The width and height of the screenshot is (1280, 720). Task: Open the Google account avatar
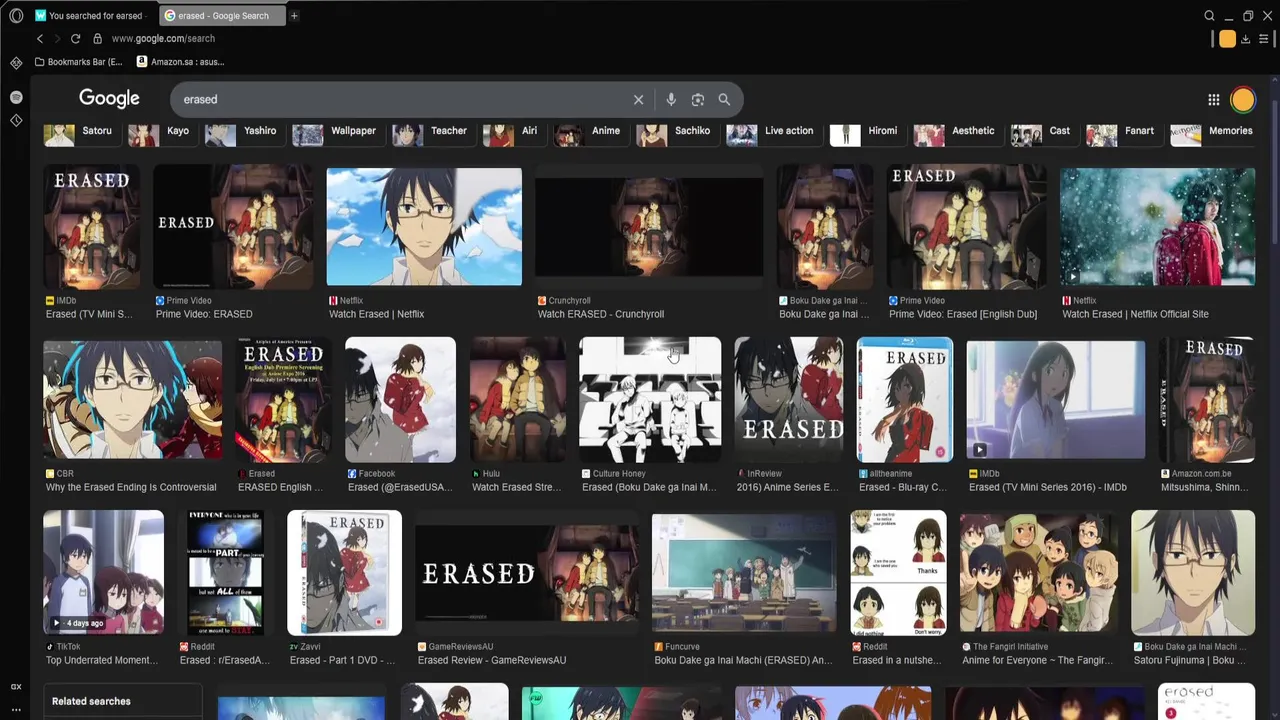pyautogui.click(x=1243, y=99)
